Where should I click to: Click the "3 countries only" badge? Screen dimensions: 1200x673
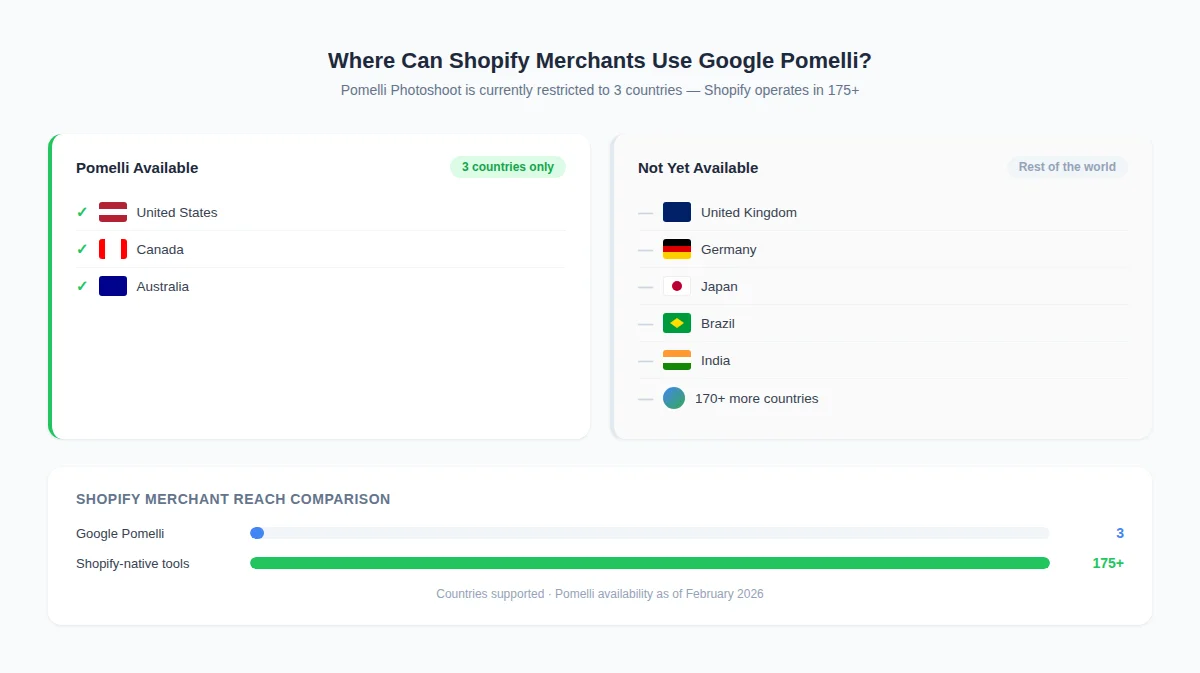508,167
